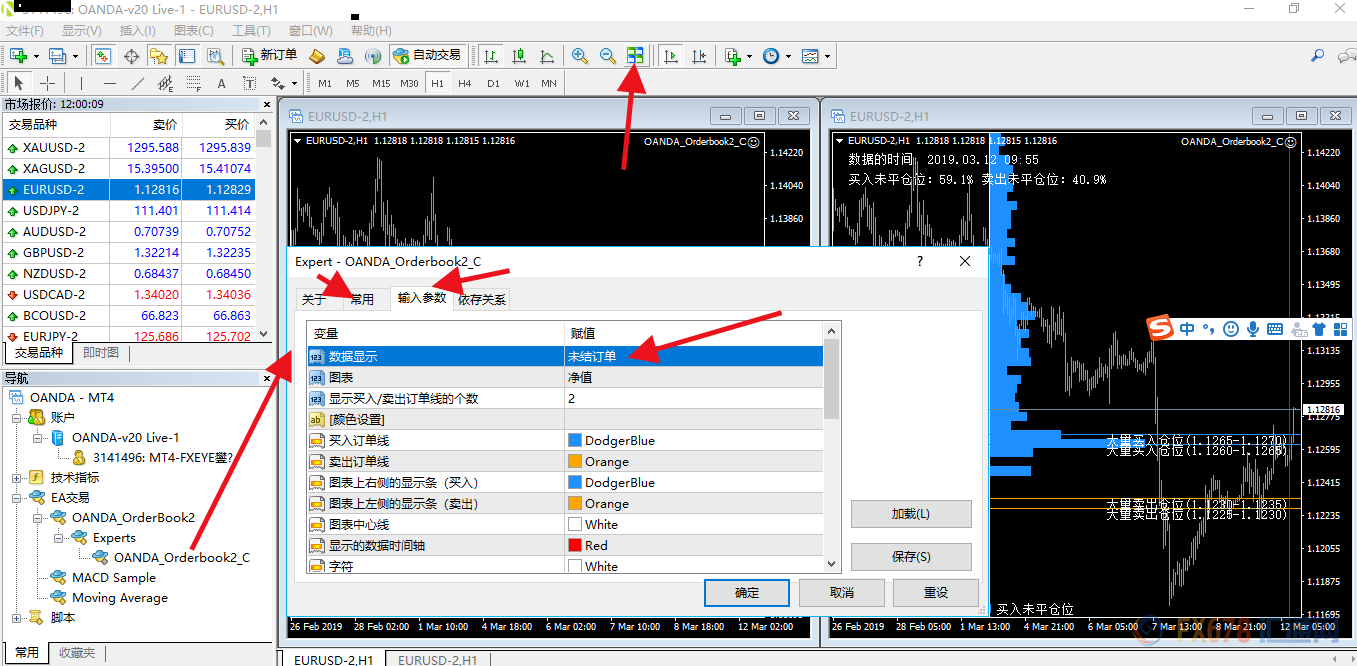
Task: Open a new chart from the toolbar
Action: point(18,56)
